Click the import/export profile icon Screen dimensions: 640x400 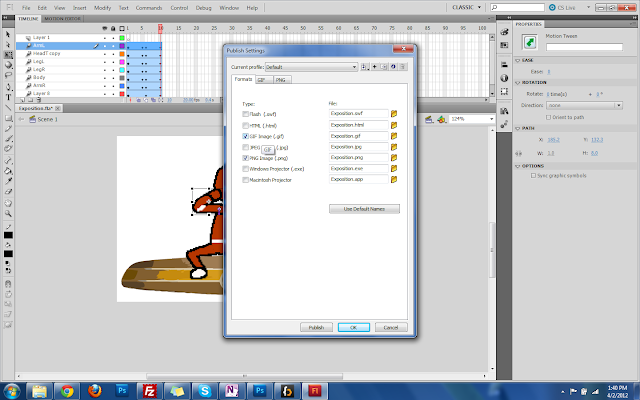[364, 67]
